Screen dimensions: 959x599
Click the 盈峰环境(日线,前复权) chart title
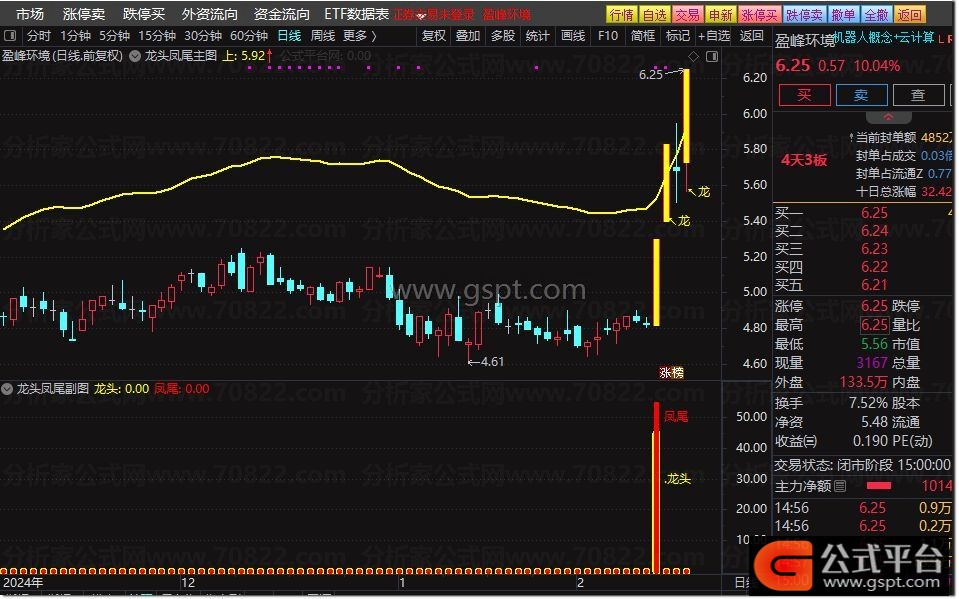click(x=62, y=56)
